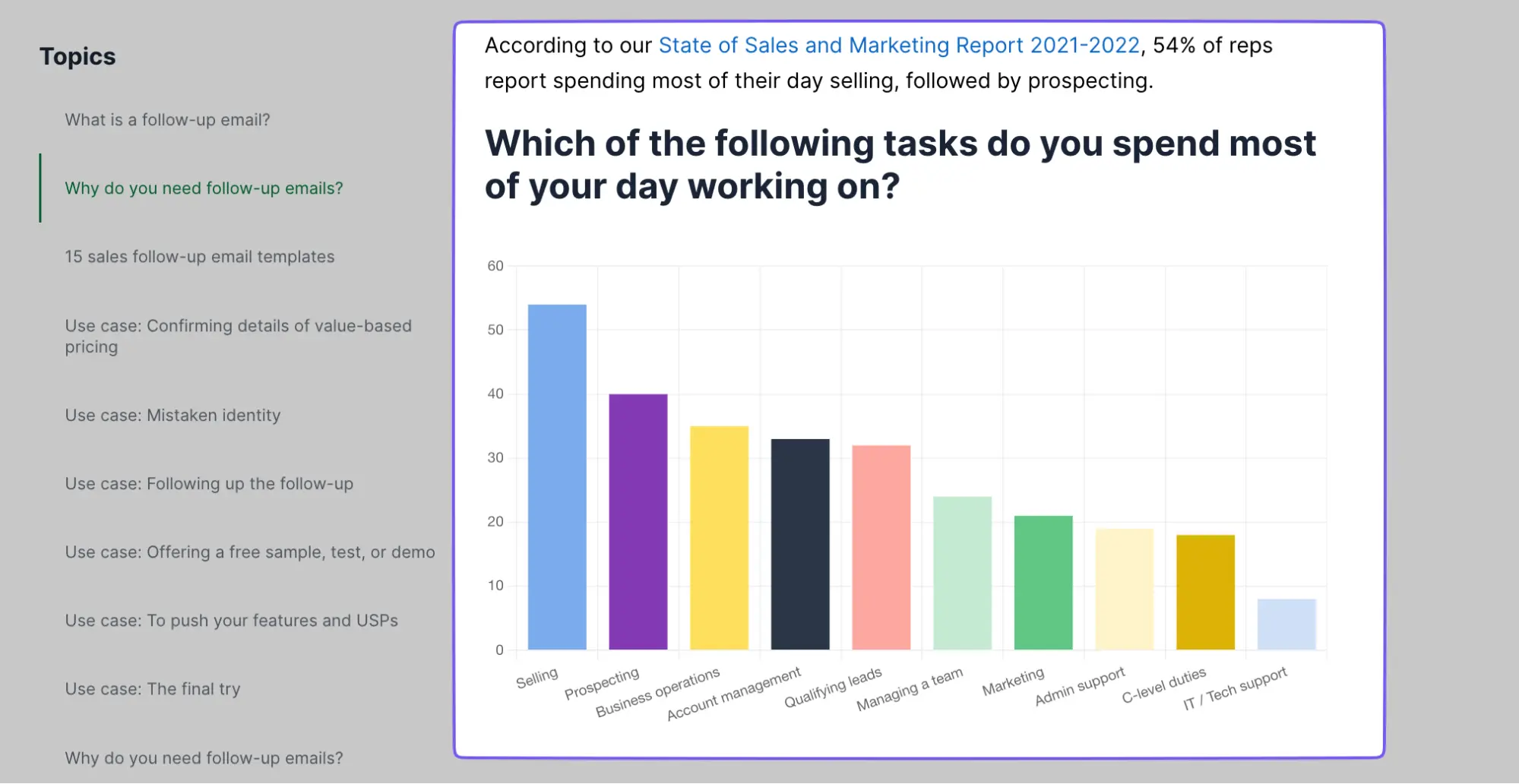Select the green Marketing bar
1519x784 pixels.
point(1043,583)
